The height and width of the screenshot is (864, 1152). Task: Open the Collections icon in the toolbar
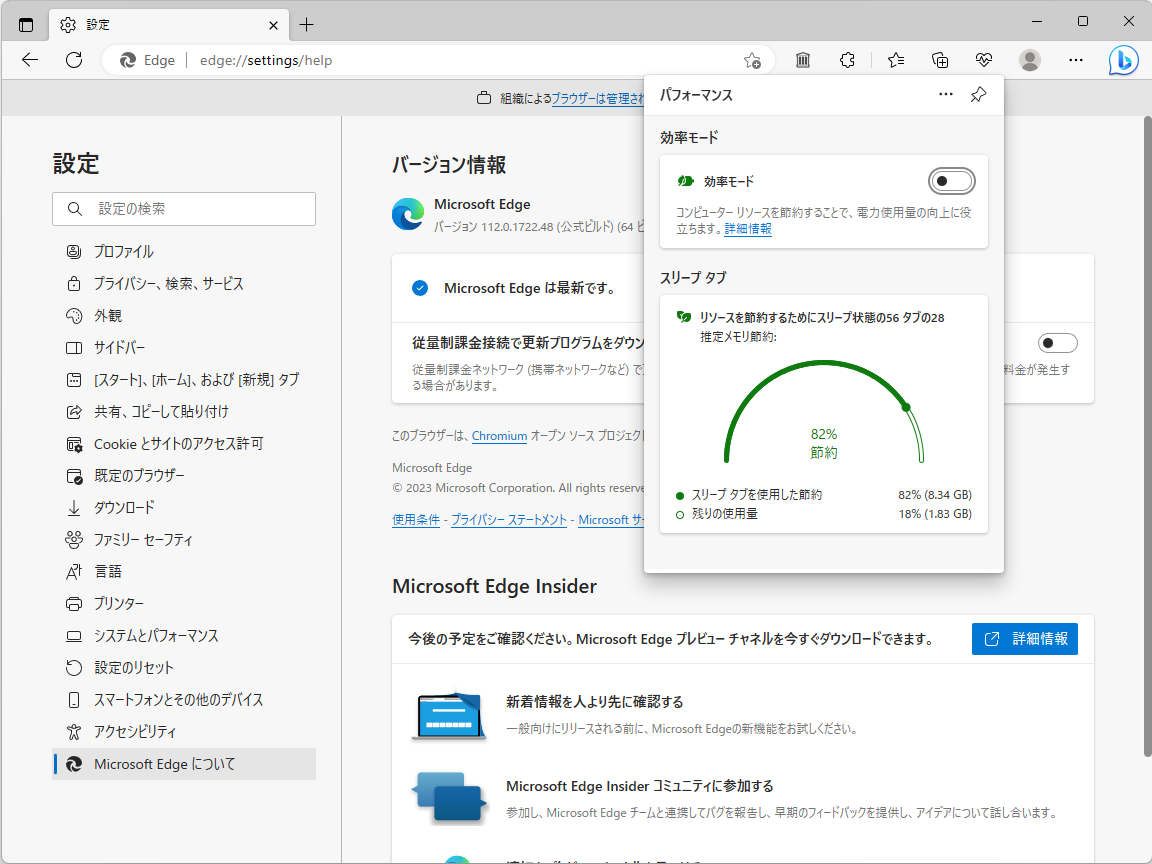point(940,60)
